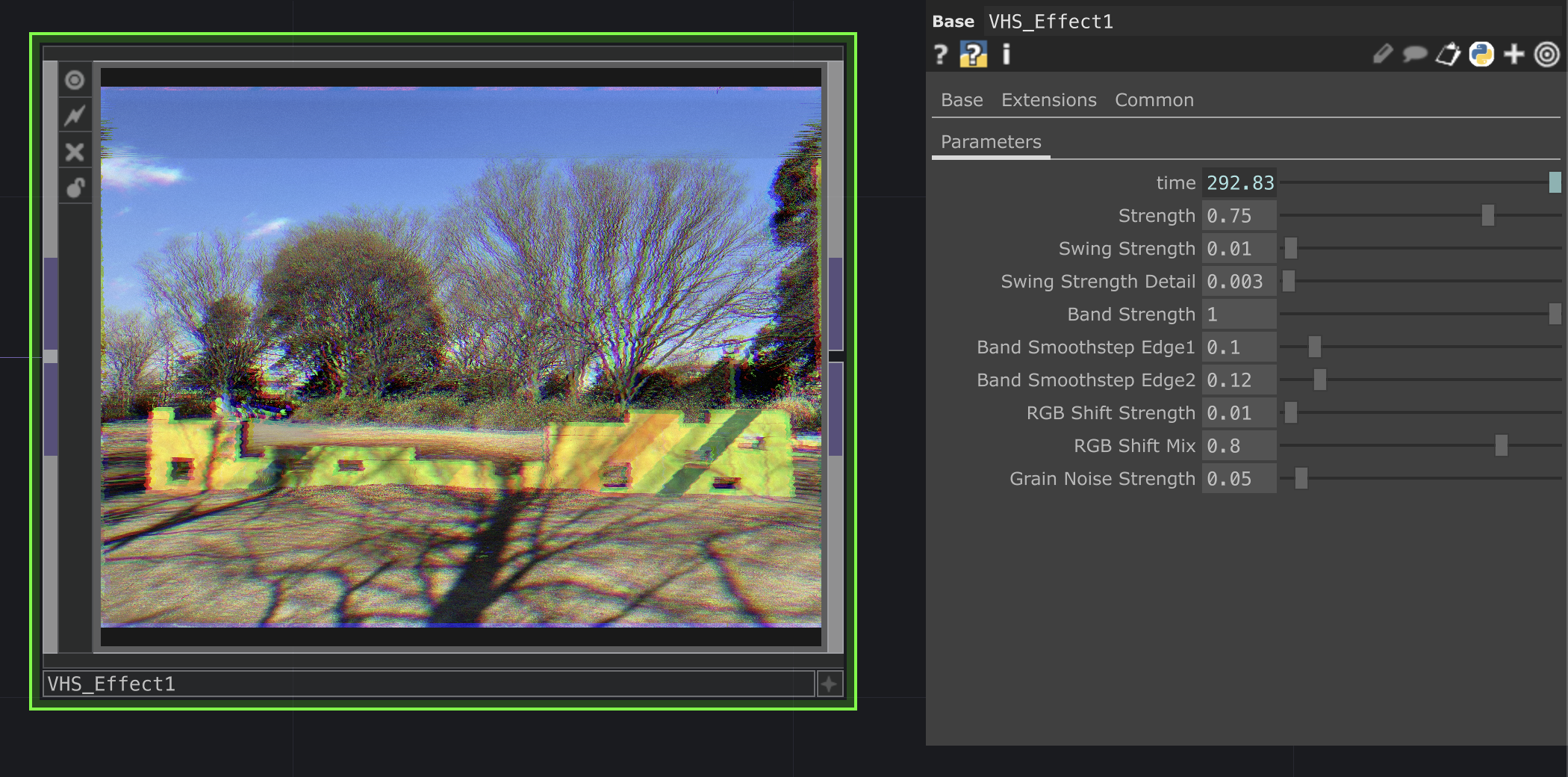Click the target circle icon in header

(x=1547, y=54)
